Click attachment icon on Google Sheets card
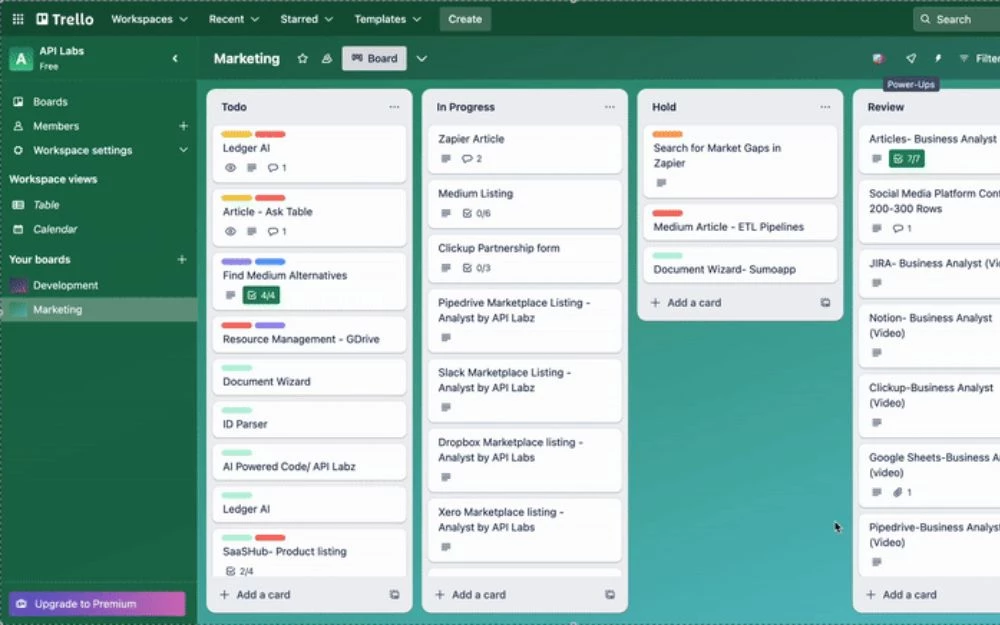The width and height of the screenshot is (1000, 625). [898, 492]
